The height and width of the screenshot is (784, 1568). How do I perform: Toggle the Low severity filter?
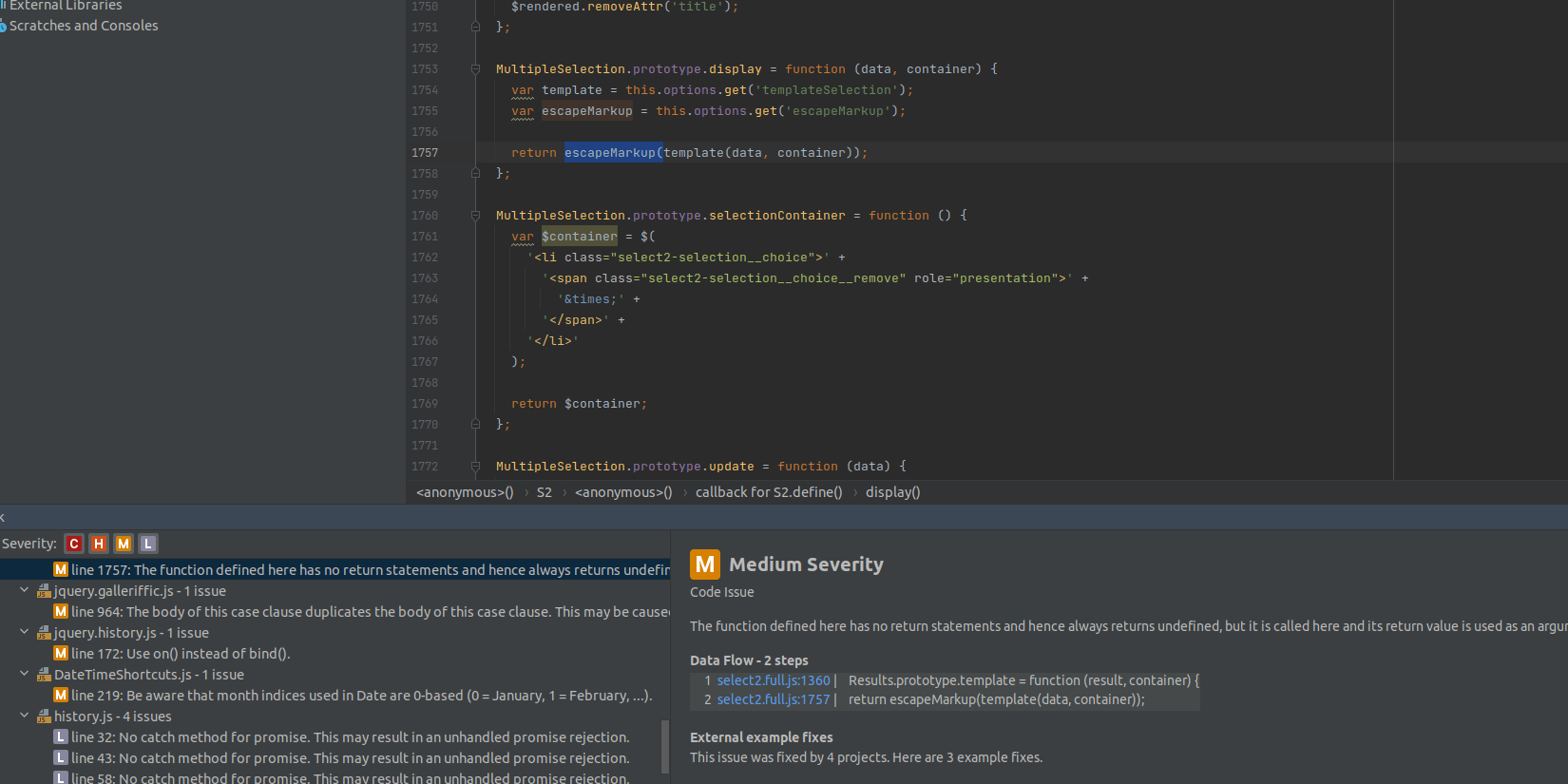[148, 544]
